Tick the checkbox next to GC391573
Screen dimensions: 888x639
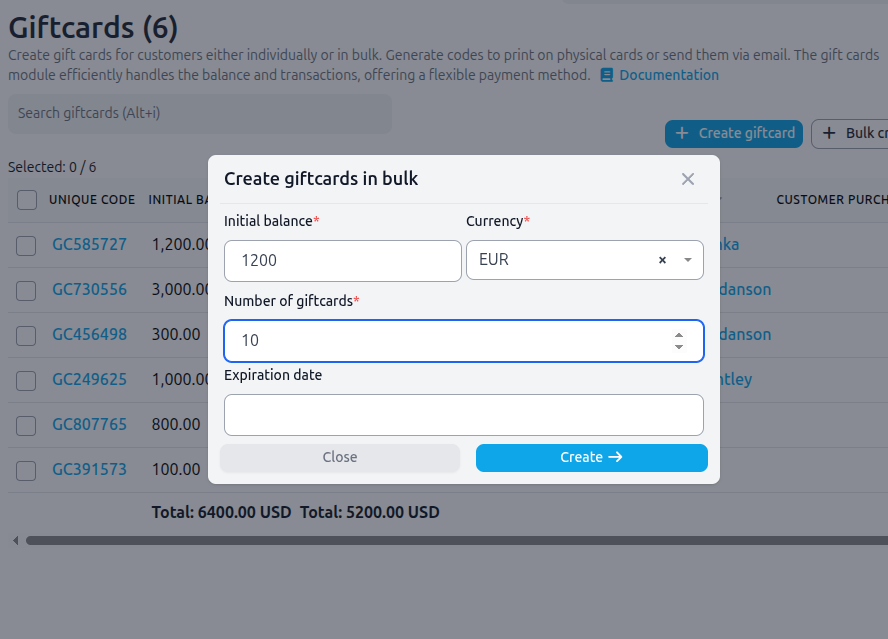pos(27,470)
